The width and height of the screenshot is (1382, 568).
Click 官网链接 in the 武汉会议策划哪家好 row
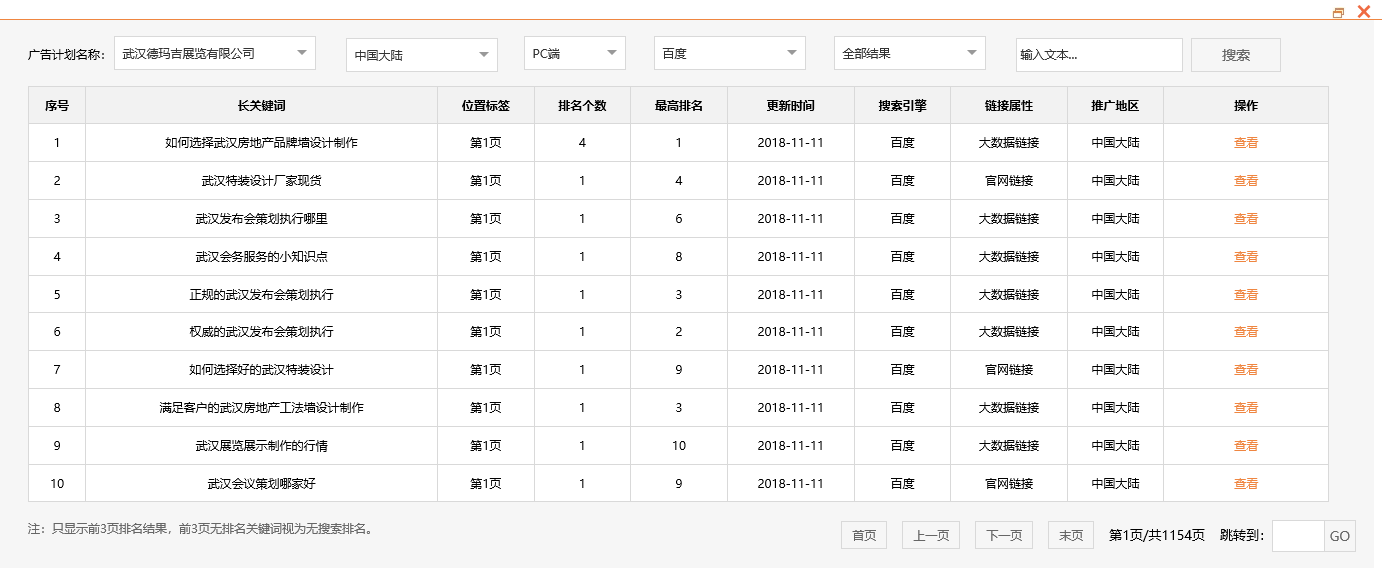click(x=1009, y=484)
